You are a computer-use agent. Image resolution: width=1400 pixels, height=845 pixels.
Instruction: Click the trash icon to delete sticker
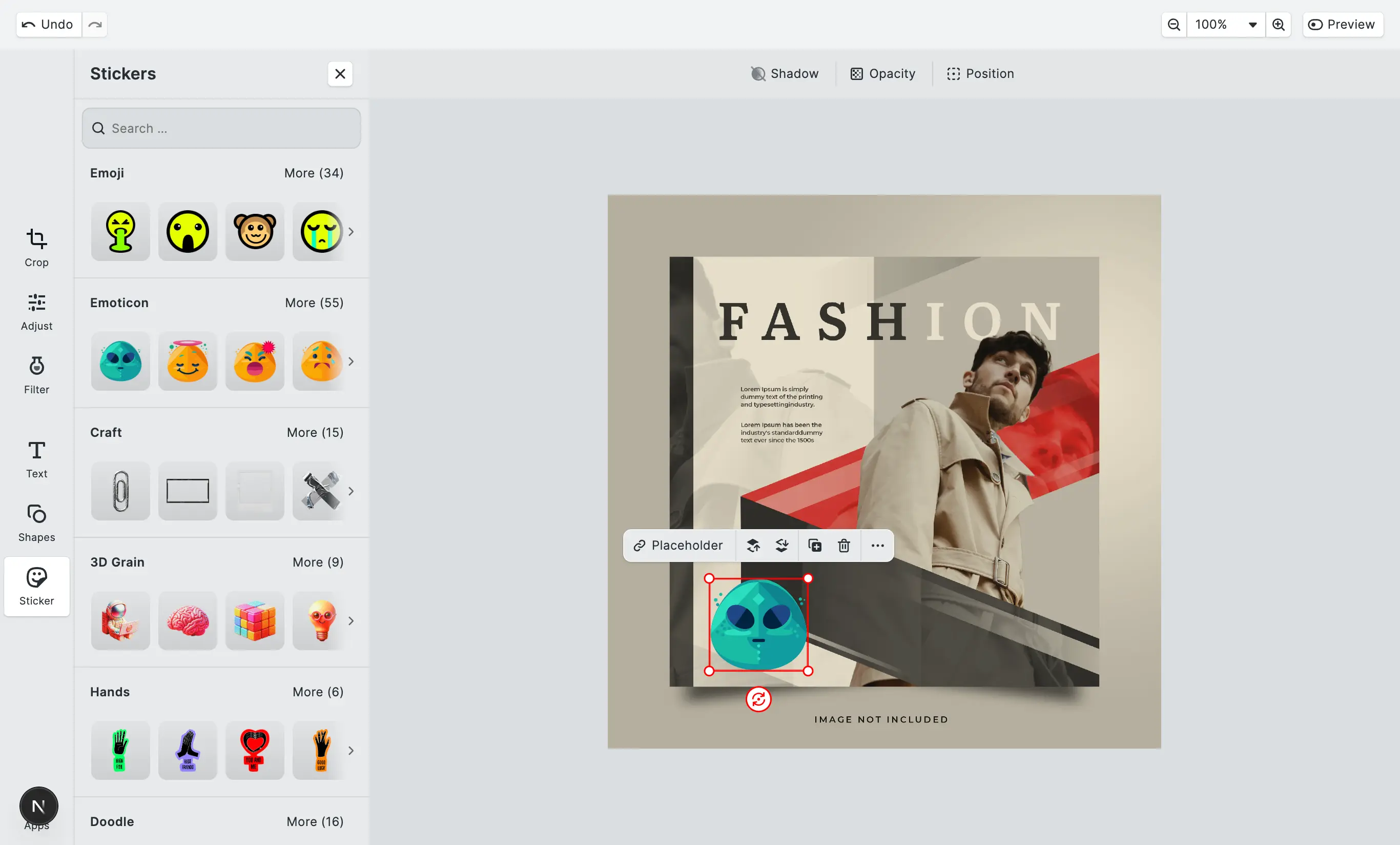(844, 546)
